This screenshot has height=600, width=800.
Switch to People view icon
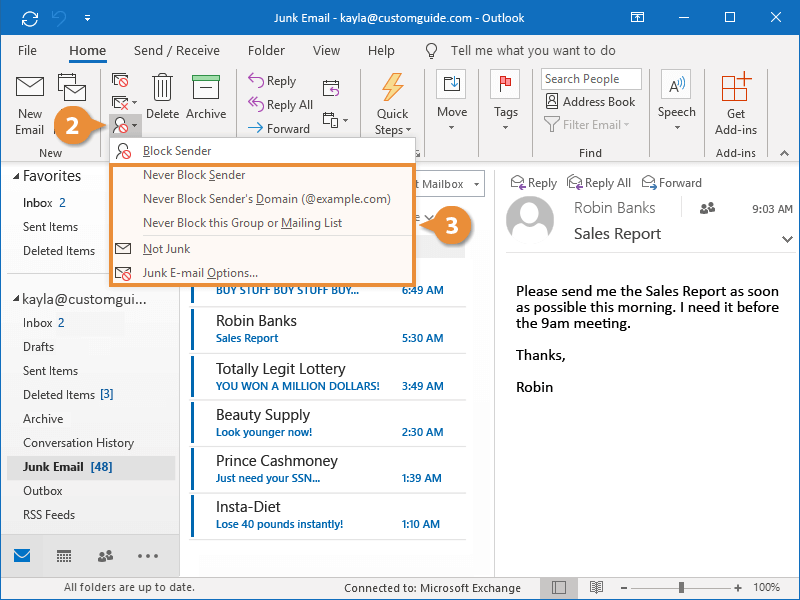coord(105,556)
